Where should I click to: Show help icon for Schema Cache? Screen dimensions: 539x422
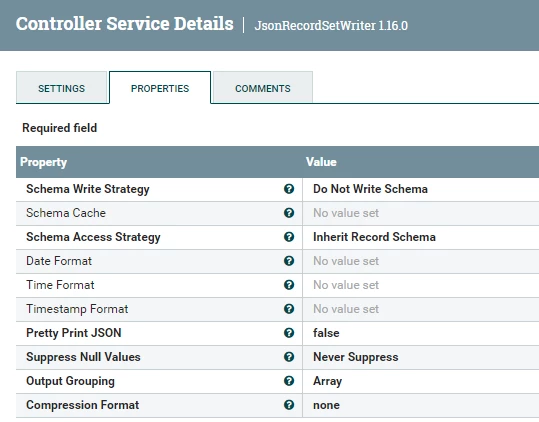tap(289, 213)
